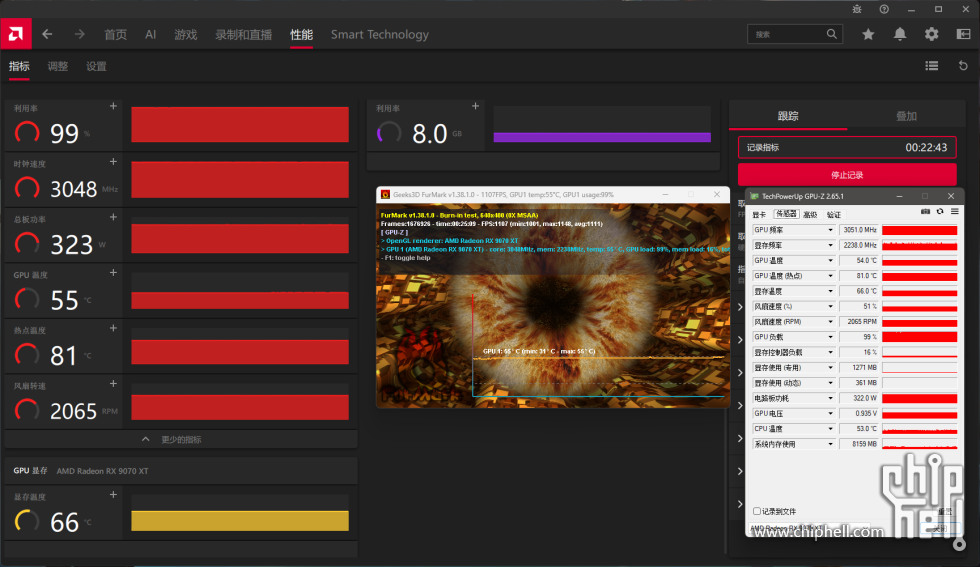Open GPU 温度 (热点) sensor dropdown
980x567 pixels.
click(831, 276)
